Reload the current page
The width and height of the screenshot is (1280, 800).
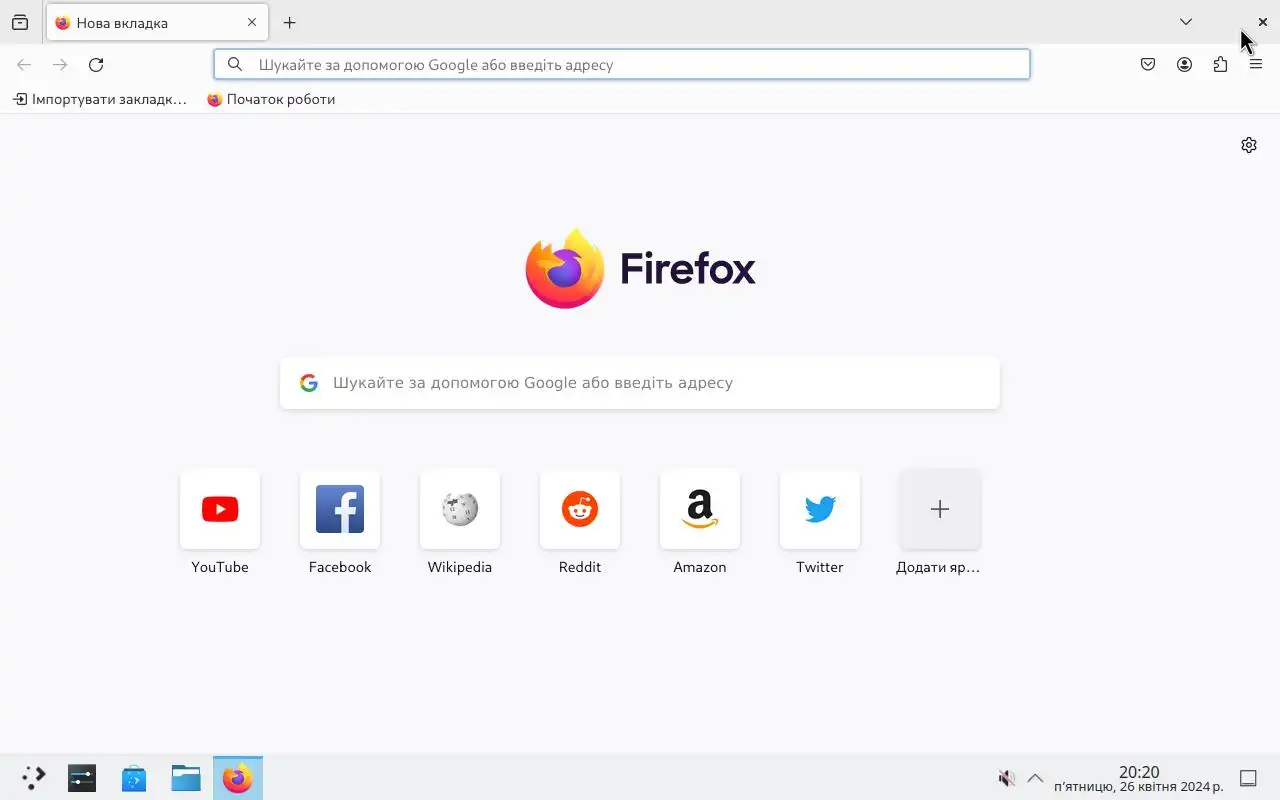click(x=96, y=65)
